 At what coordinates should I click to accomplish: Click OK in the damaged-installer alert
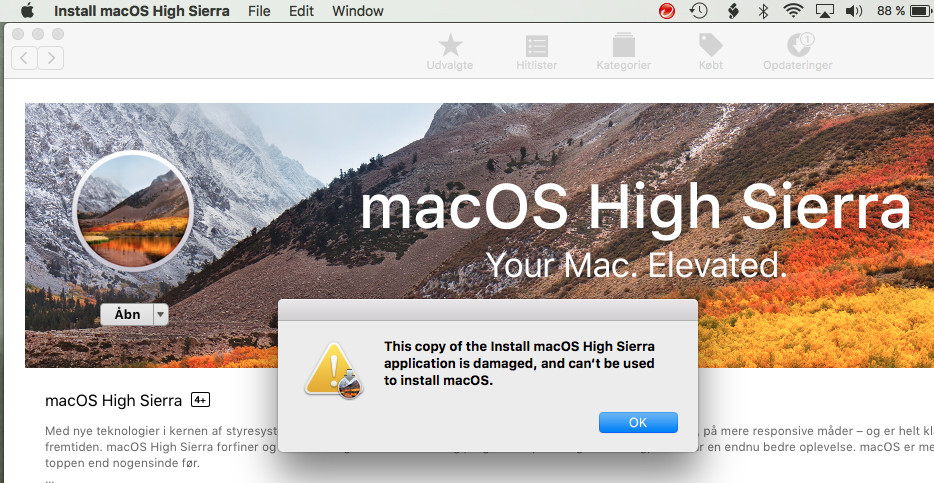(638, 422)
